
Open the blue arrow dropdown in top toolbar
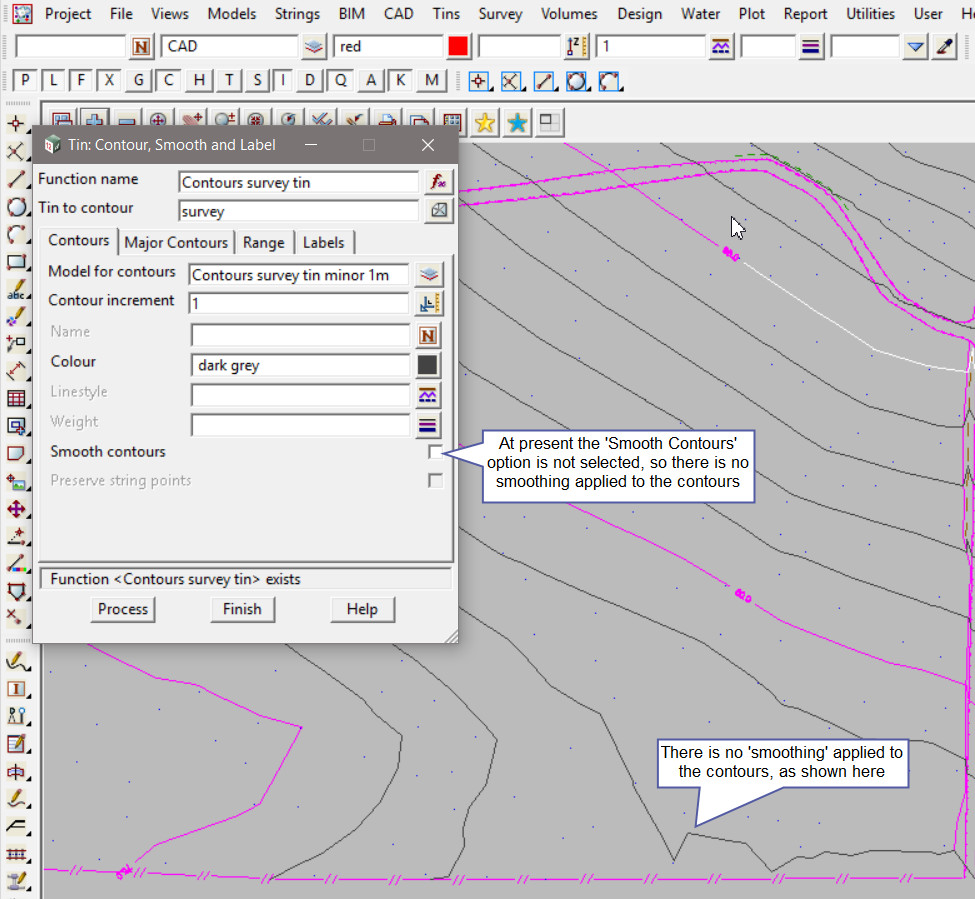point(915,47)
